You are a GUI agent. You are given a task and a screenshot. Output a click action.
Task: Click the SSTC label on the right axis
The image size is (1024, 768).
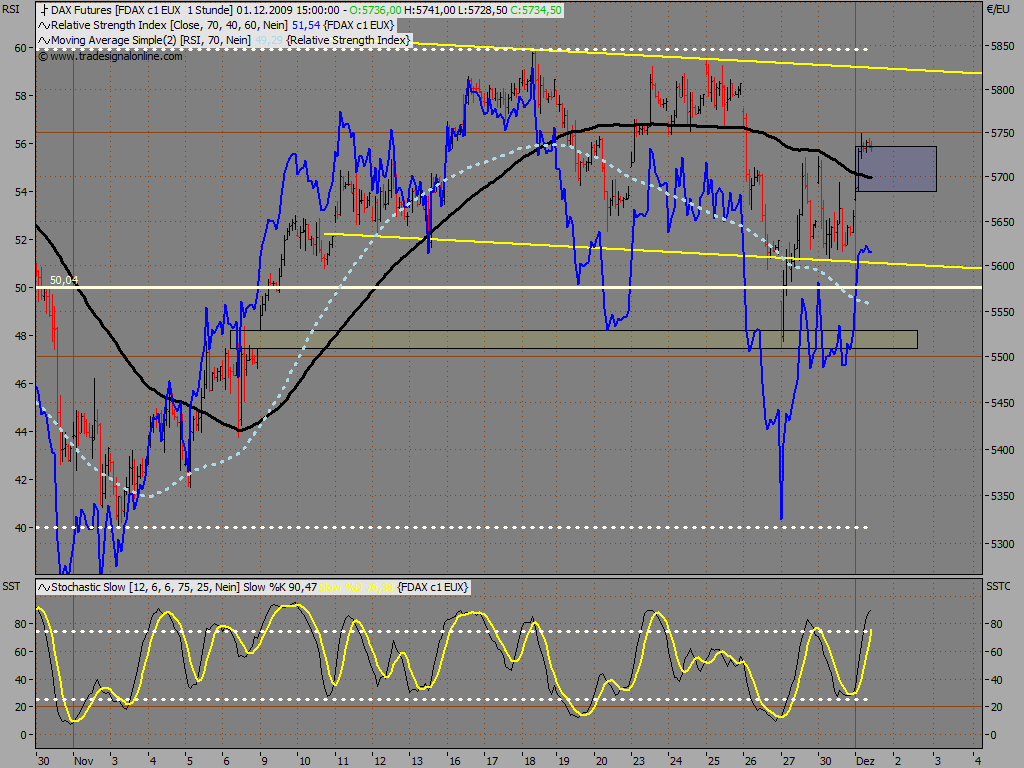(999, 586)
